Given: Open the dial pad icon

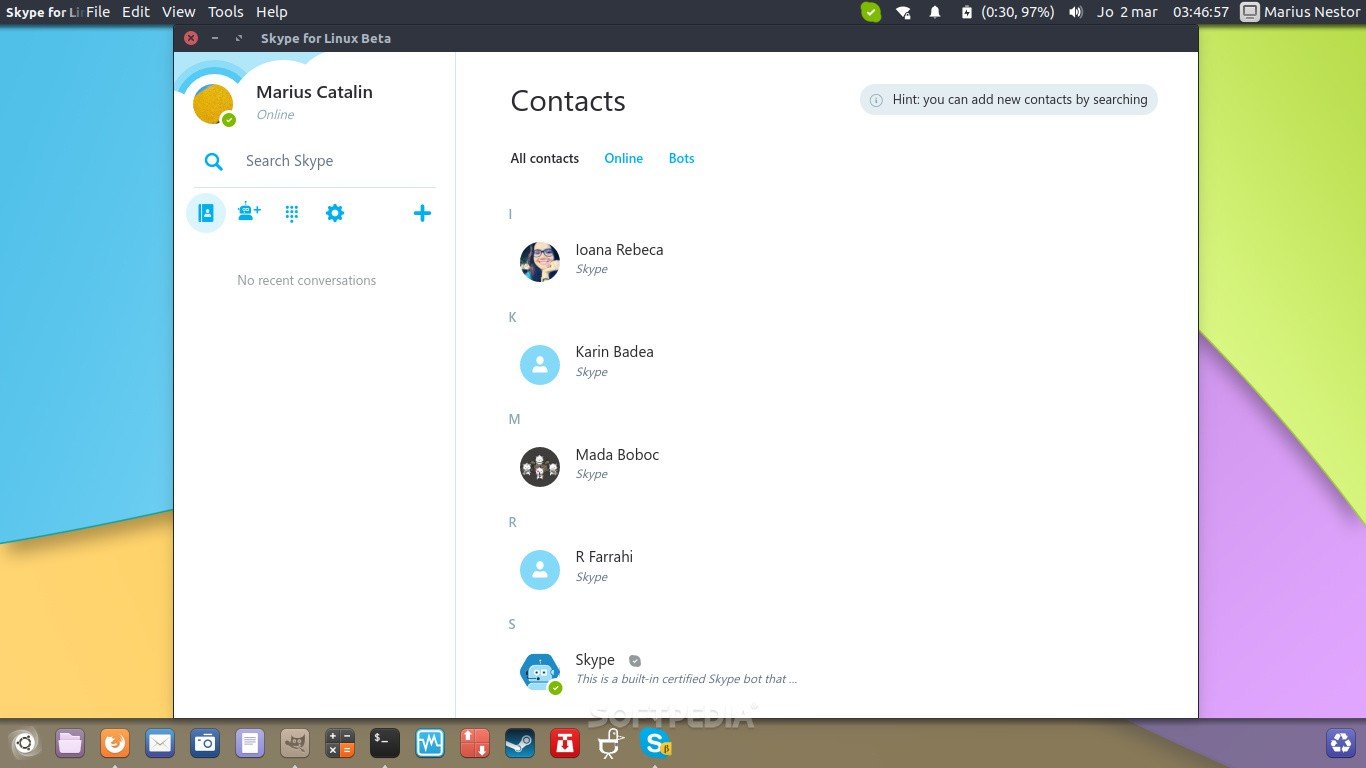Looking at the screenshot, I should coord(292,213).
